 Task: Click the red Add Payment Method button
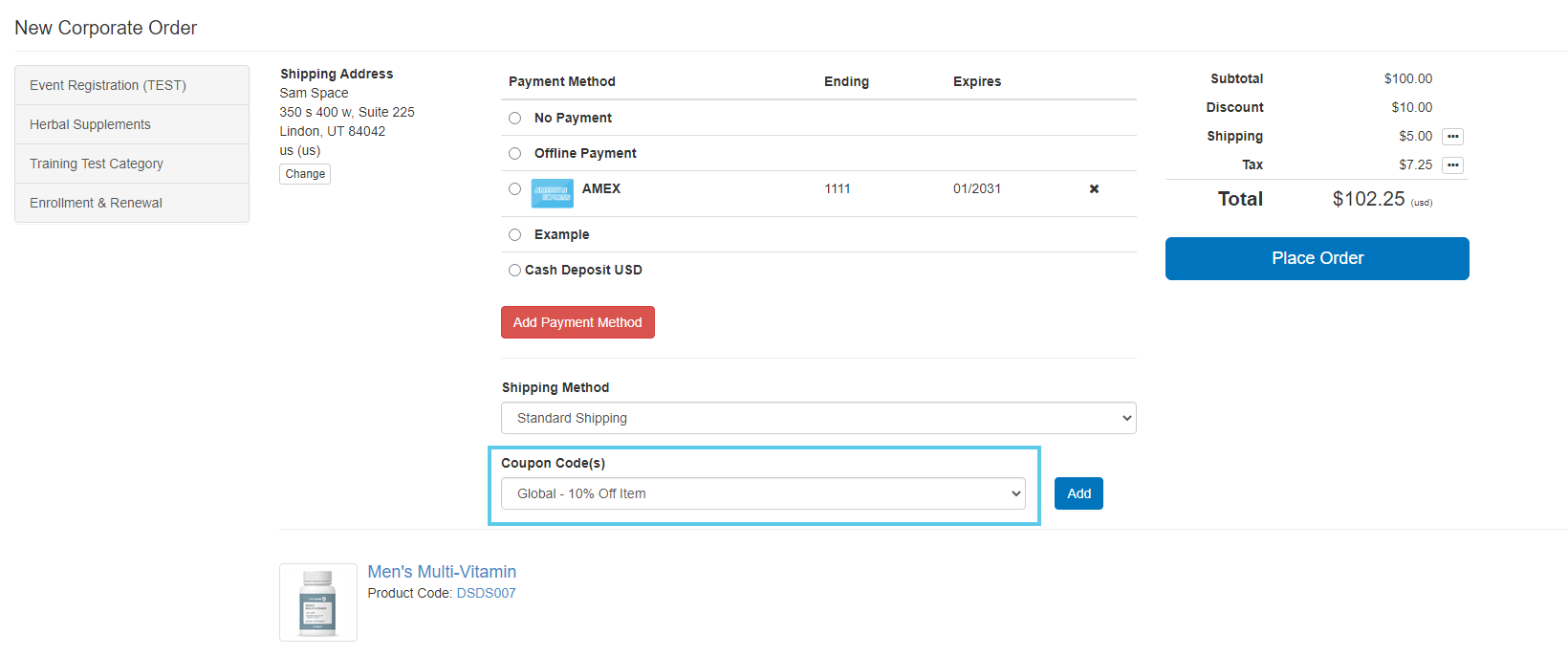point(577,323)
